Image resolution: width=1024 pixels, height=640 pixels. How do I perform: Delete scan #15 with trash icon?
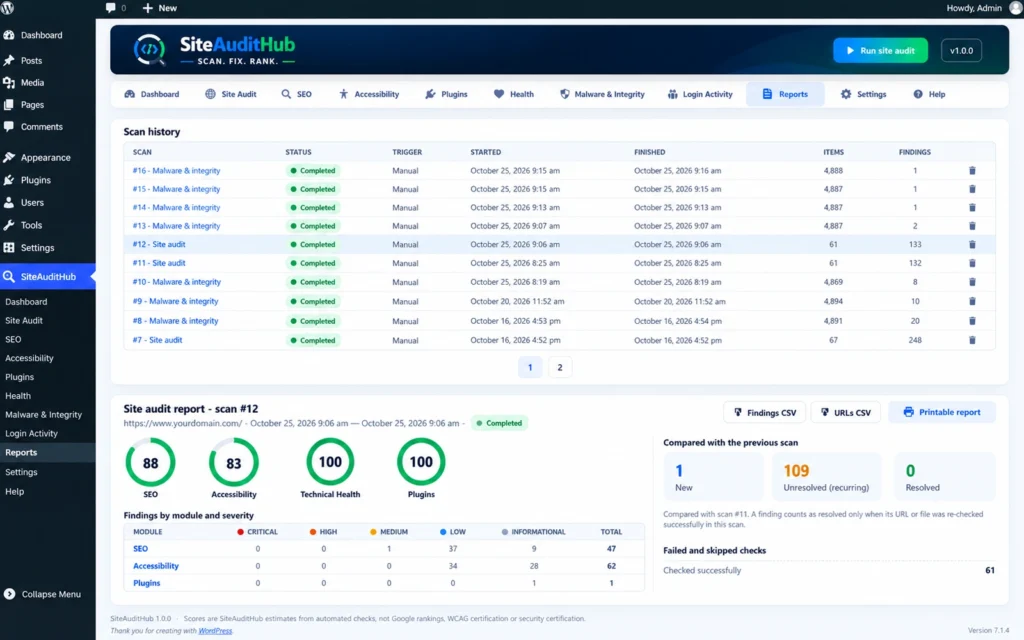tap(972, 189)
